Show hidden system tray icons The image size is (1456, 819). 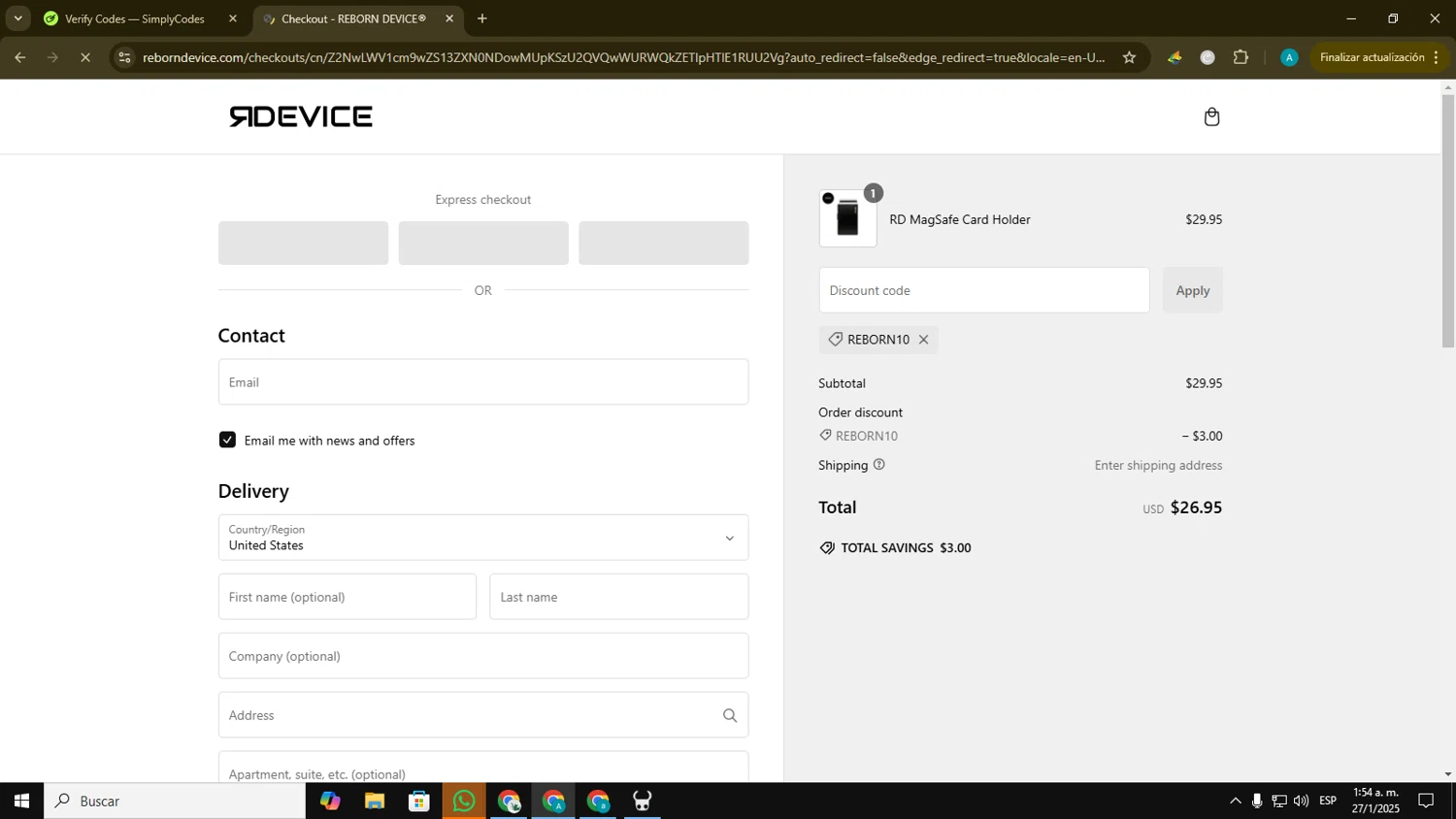[x=1235, y=801]
